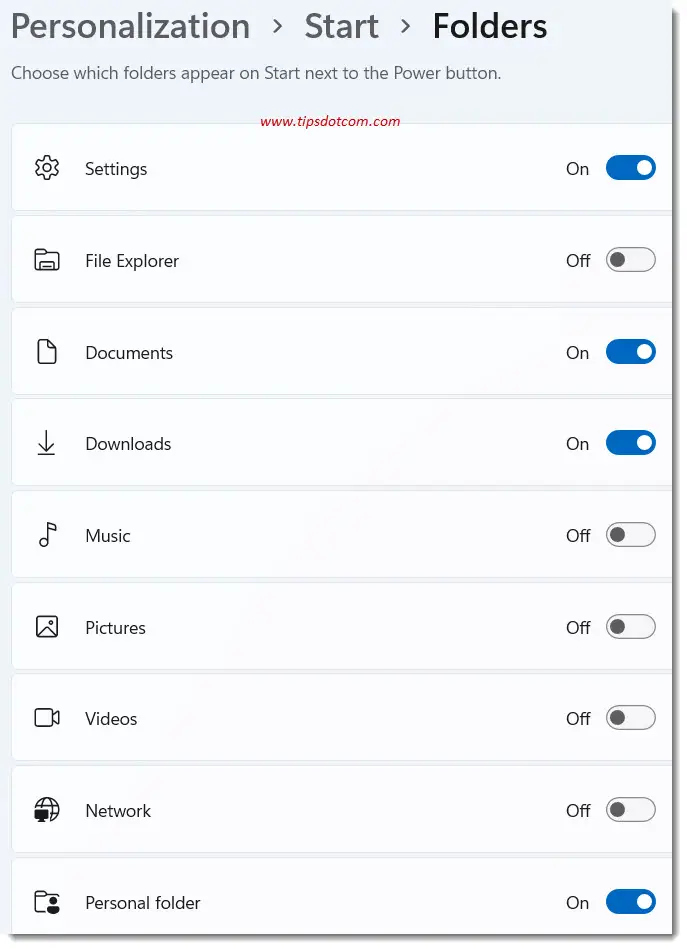Click the Music note icon
Viewport: 687px width, 949px height.
(47, 535)
